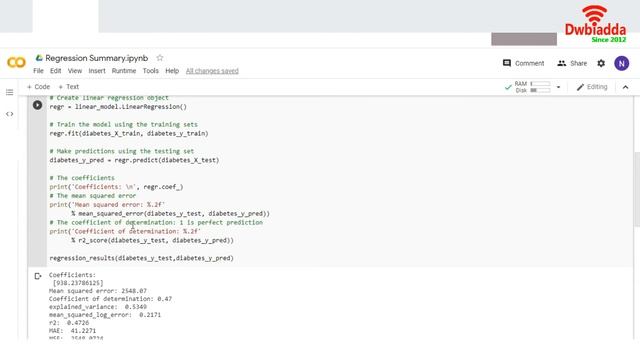Open the table of contents sidebar icon

10,92
